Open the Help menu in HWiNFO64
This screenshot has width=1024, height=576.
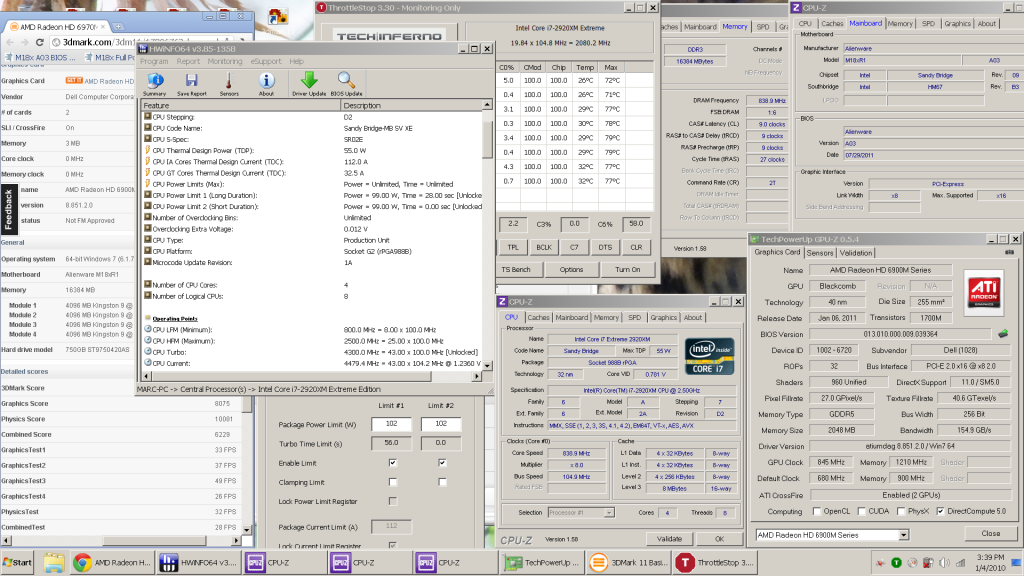[296, 61]
